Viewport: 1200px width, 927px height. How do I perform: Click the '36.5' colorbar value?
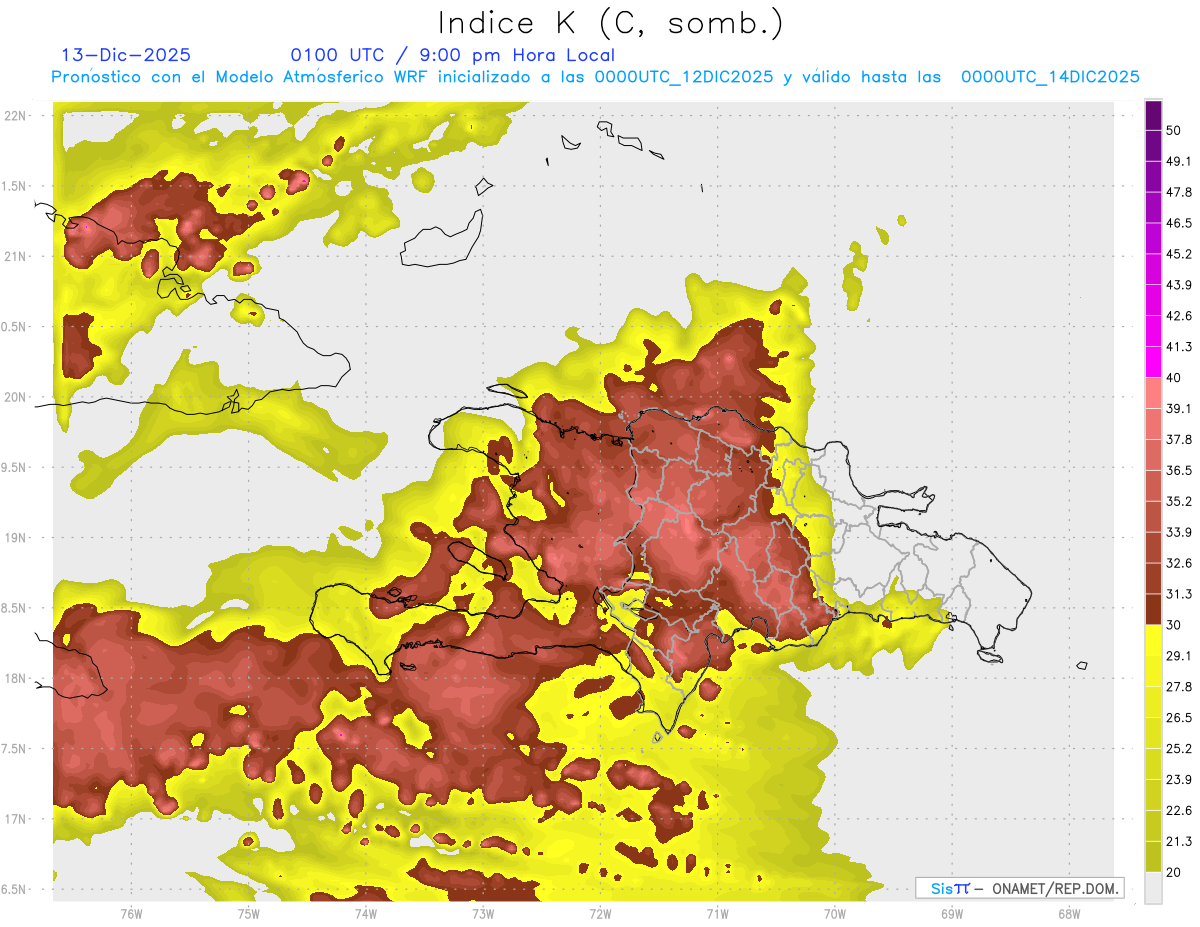coord(1179,470)
